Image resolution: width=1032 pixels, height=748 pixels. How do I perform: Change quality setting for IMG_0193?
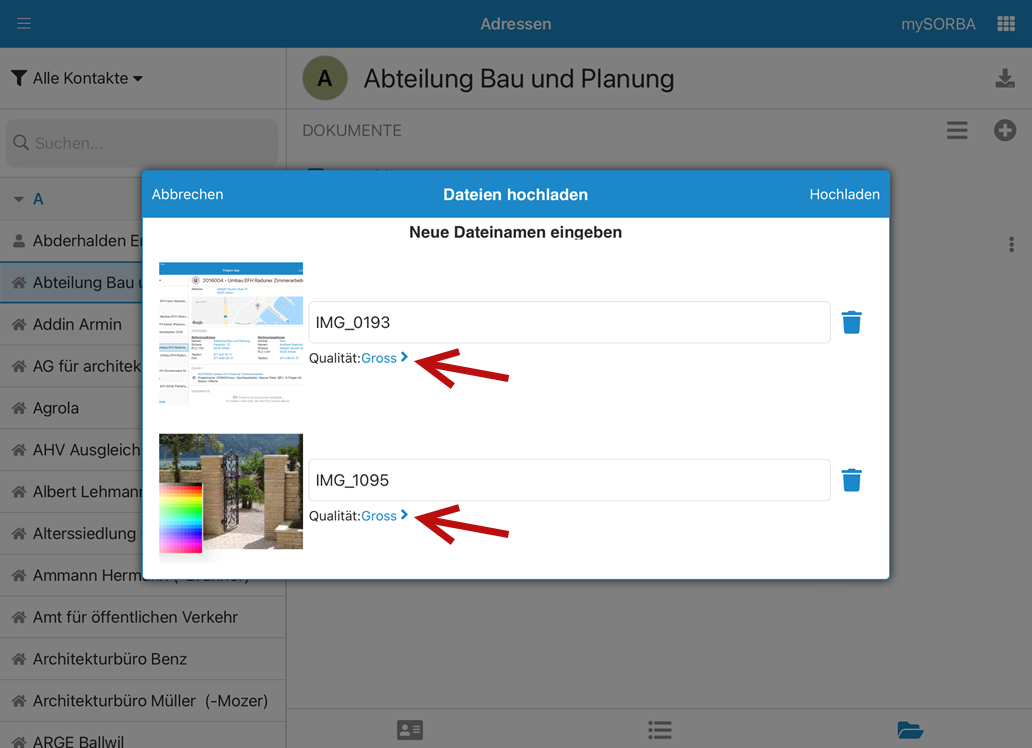click(384, 358)
